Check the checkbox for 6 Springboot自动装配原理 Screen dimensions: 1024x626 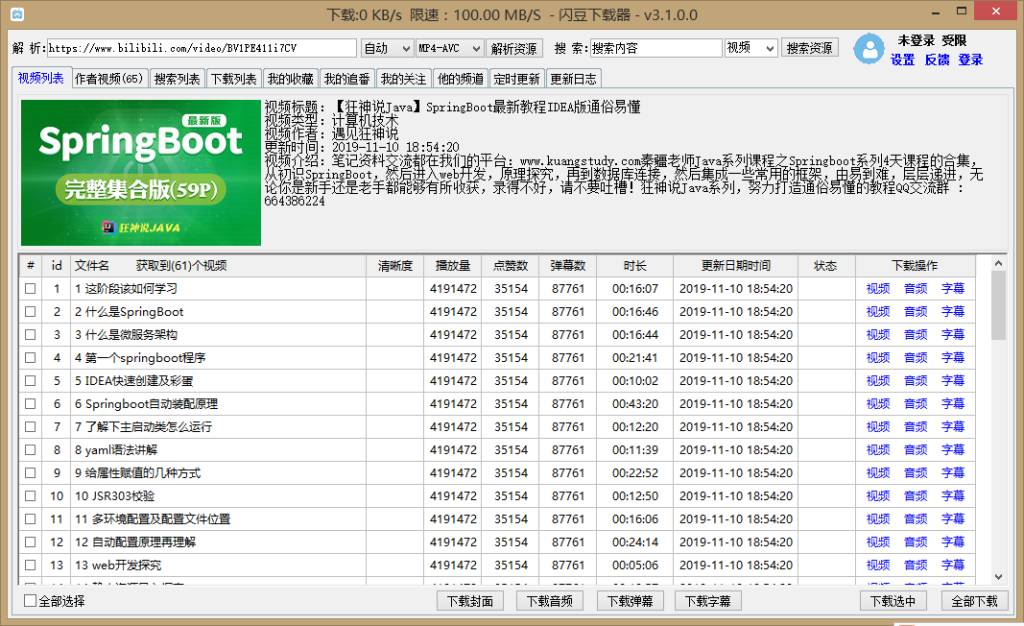(28, 403)
